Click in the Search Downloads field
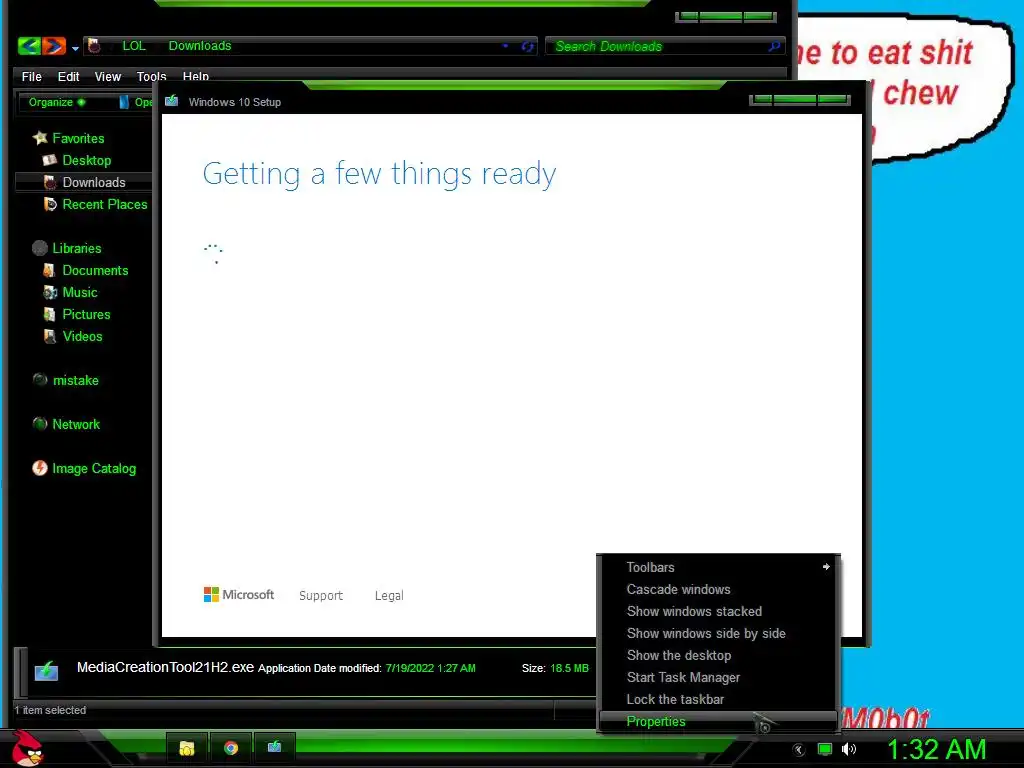 pos(664,46)
